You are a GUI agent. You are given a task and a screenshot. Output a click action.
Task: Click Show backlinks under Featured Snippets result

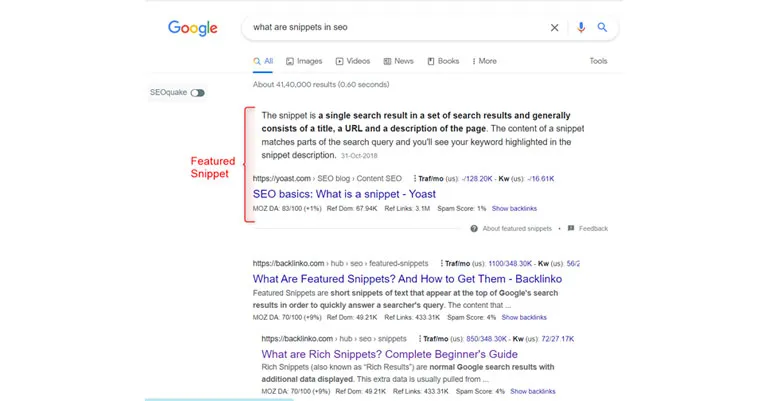pos(524,317)
